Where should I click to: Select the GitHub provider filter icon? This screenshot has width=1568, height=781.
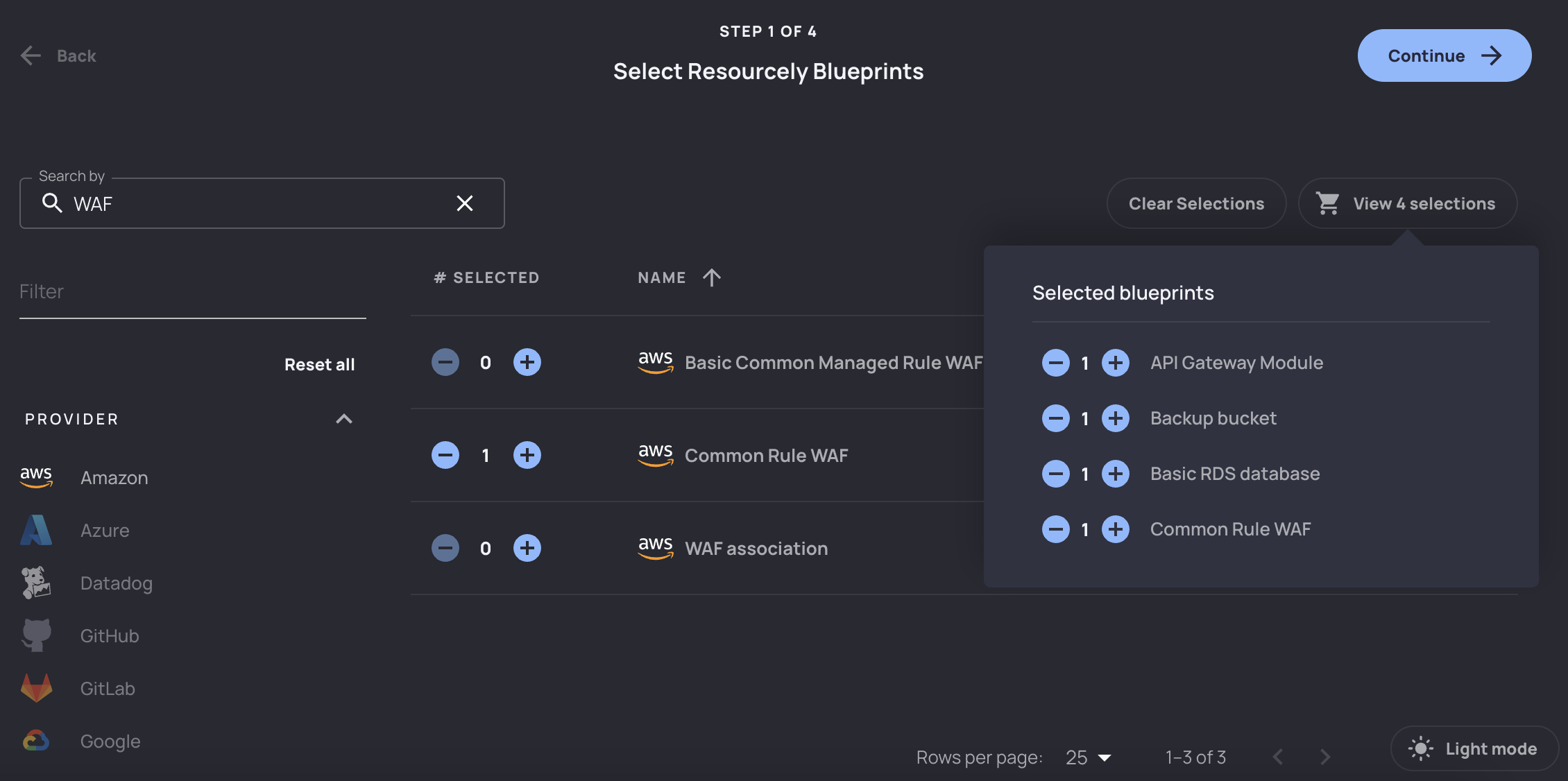click(x=36, y=635)
